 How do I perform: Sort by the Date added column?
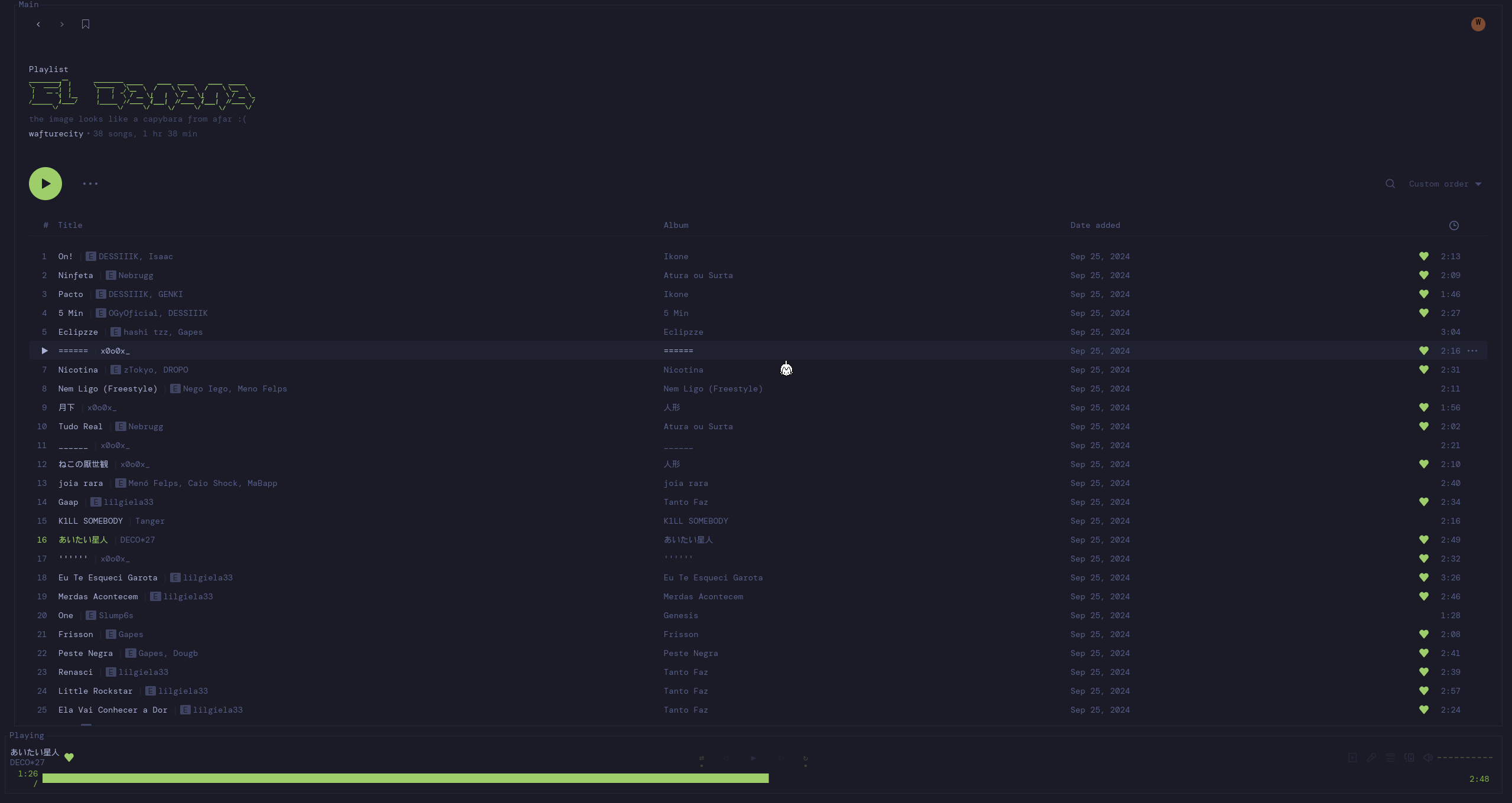[1095, 225]
